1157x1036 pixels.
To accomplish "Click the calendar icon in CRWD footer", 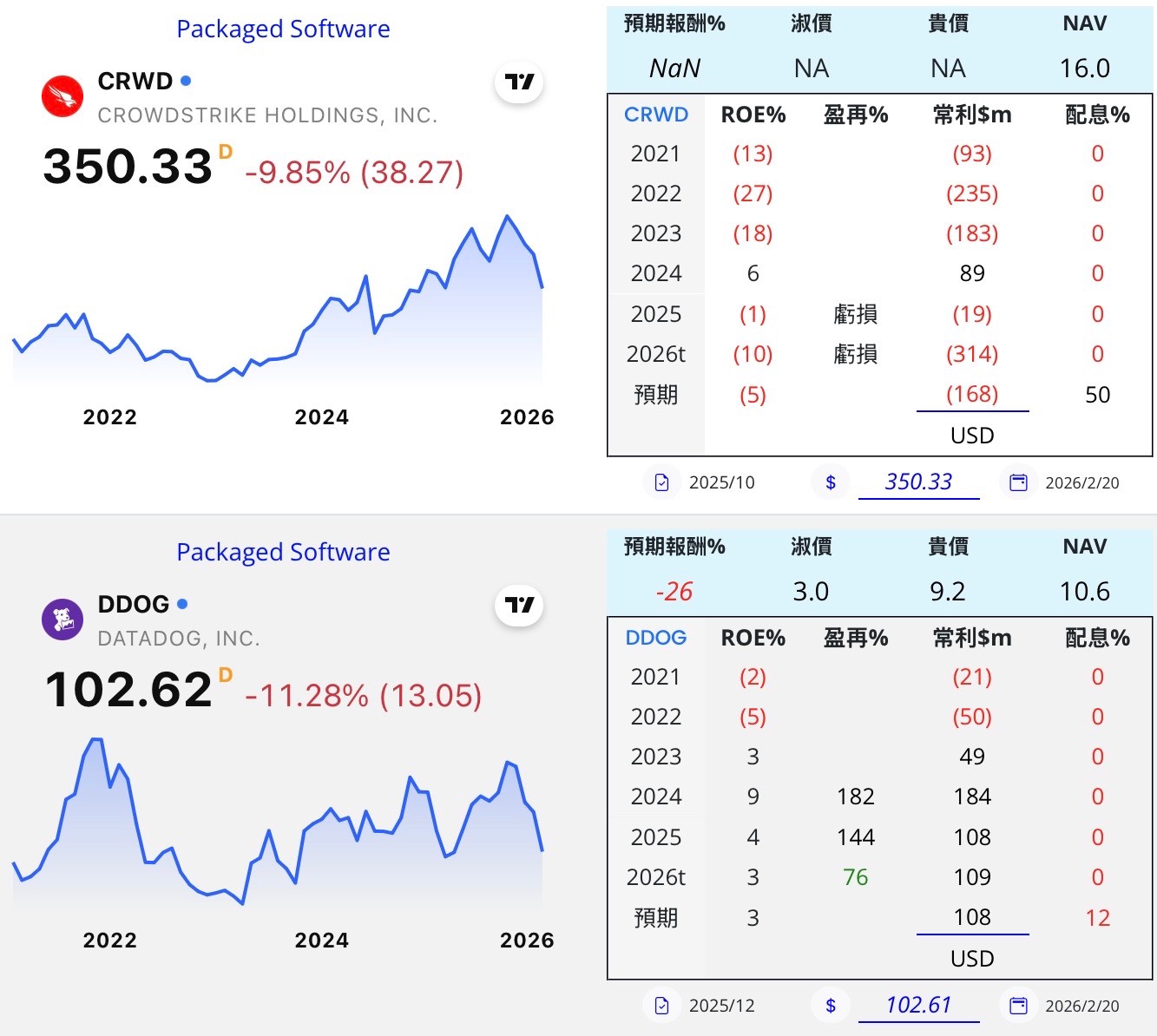I will coord(1019,482).
